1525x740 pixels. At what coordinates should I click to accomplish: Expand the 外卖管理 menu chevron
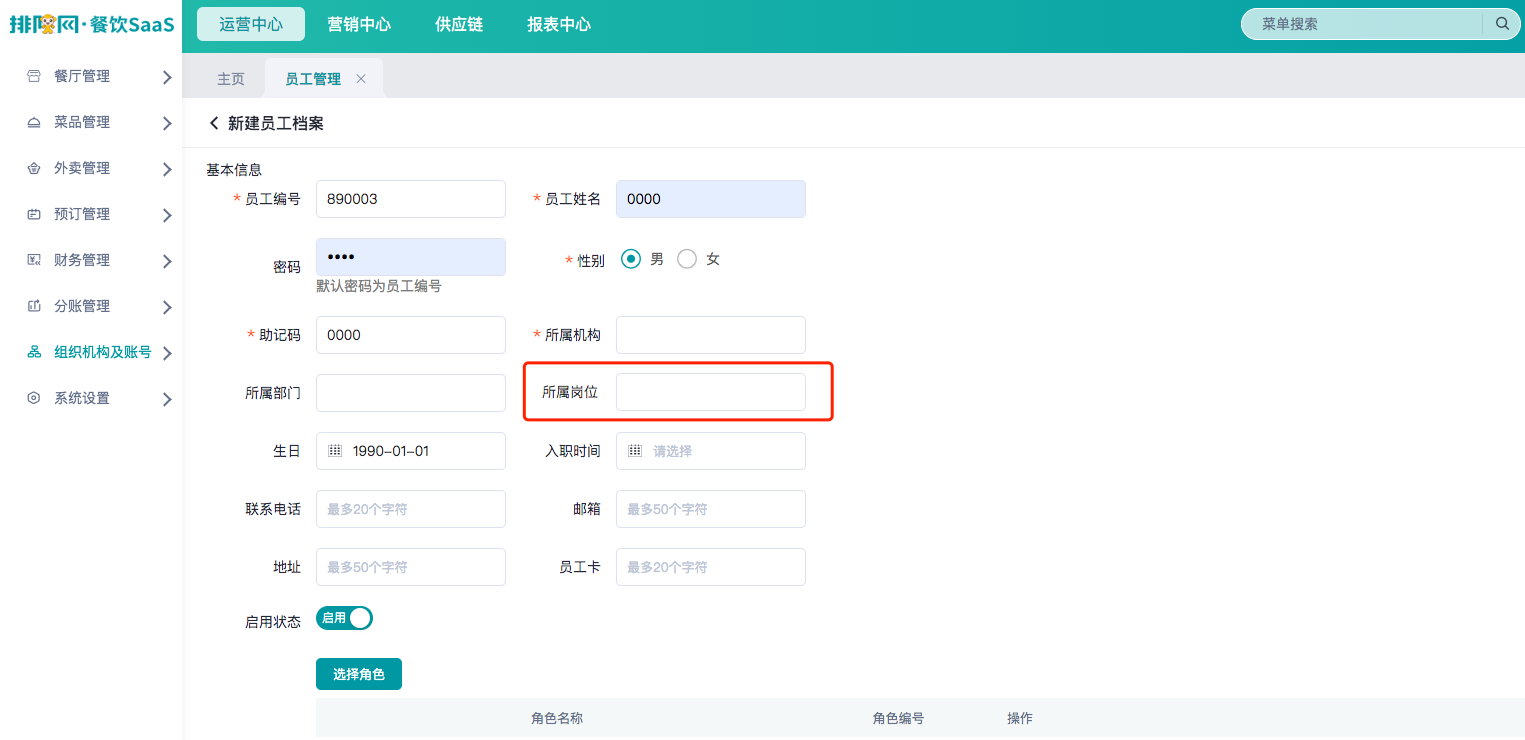click(167, 169)
